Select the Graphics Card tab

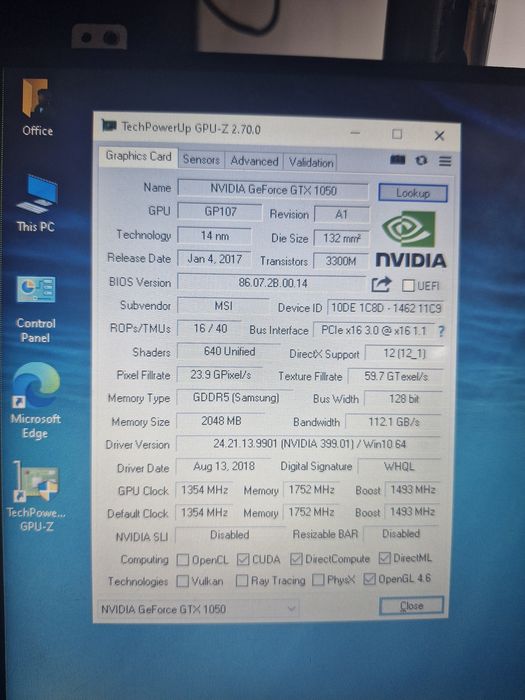(138, 156)
